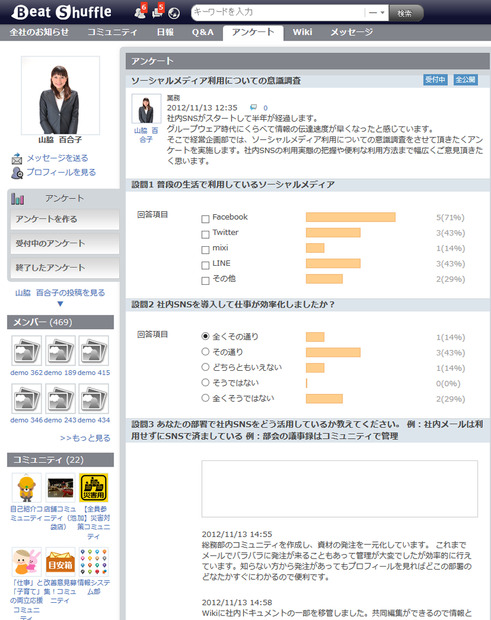Image resolution: width=491 pixels, height=620 pixels.
Task: Click the 山脇 百合子の投稿を見る link
Action: click(x=60, y=293)
